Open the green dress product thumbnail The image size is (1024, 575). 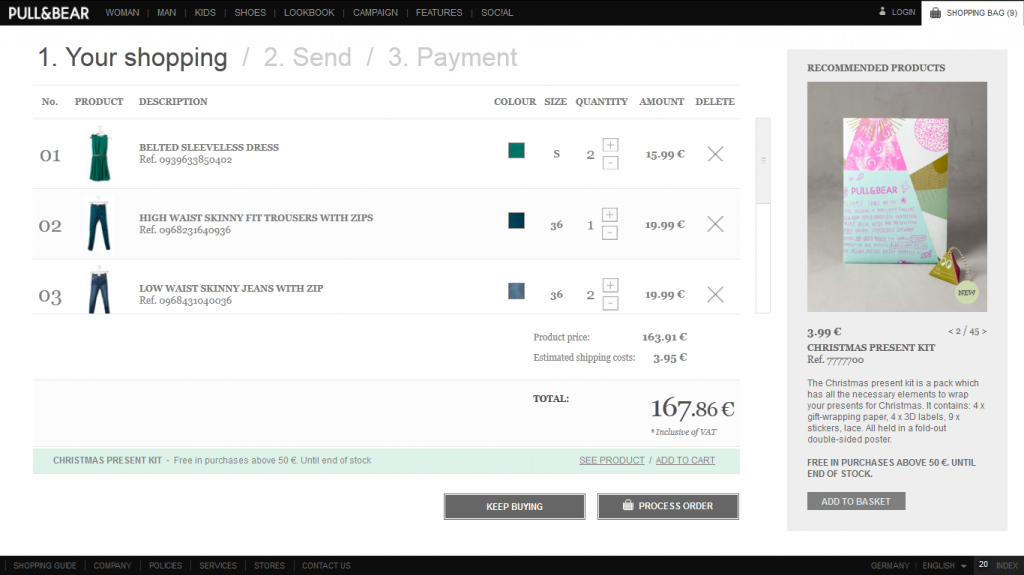coord(99,155)
